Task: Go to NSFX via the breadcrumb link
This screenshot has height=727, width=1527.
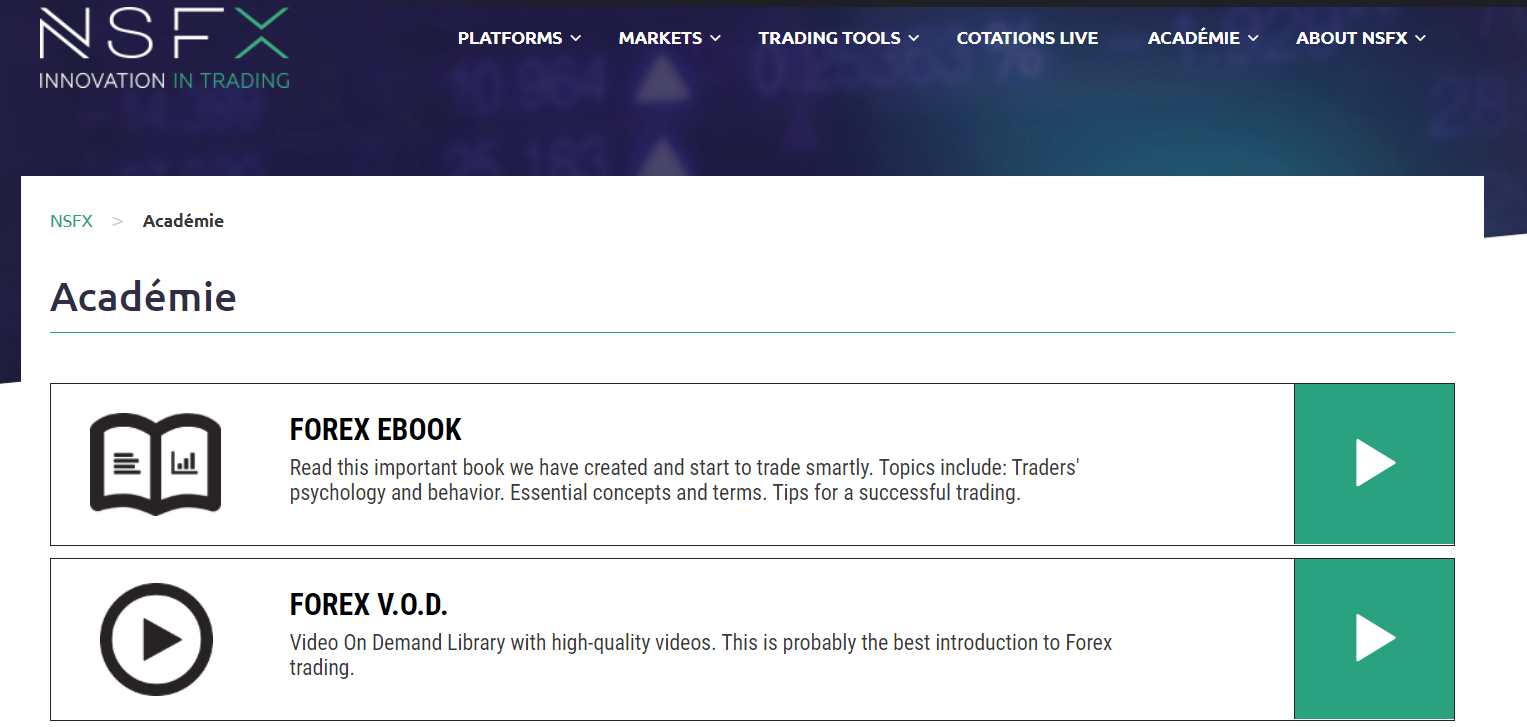Action: (x=71, y=221)
